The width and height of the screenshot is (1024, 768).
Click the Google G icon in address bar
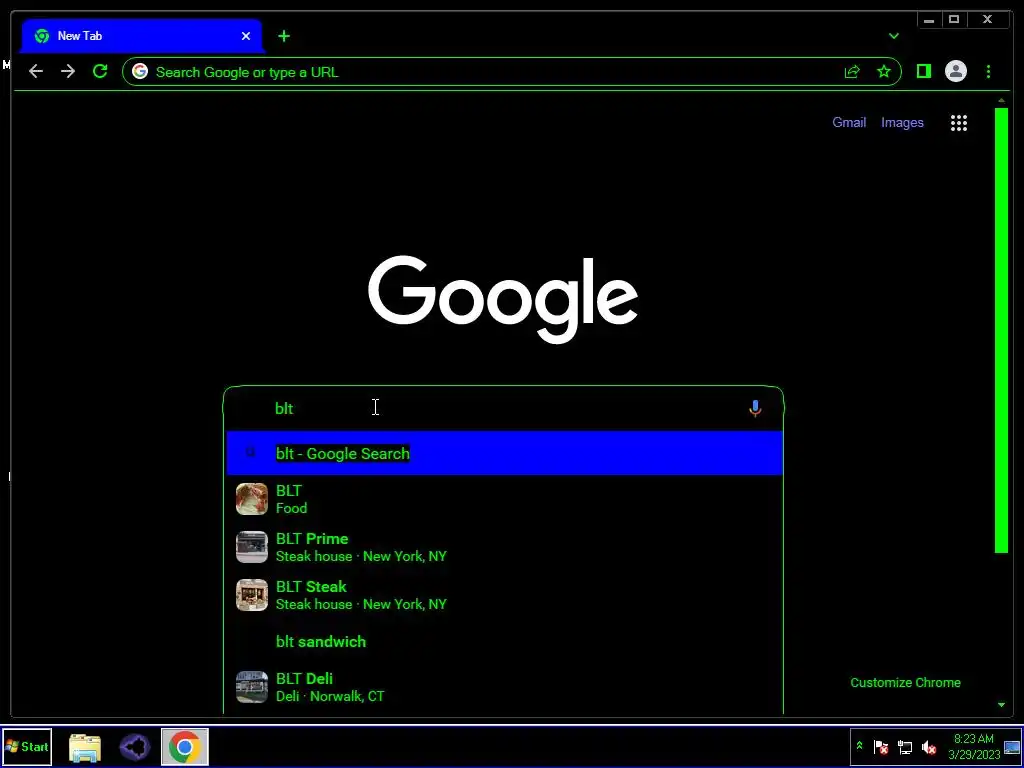click(x=140, y=72)
